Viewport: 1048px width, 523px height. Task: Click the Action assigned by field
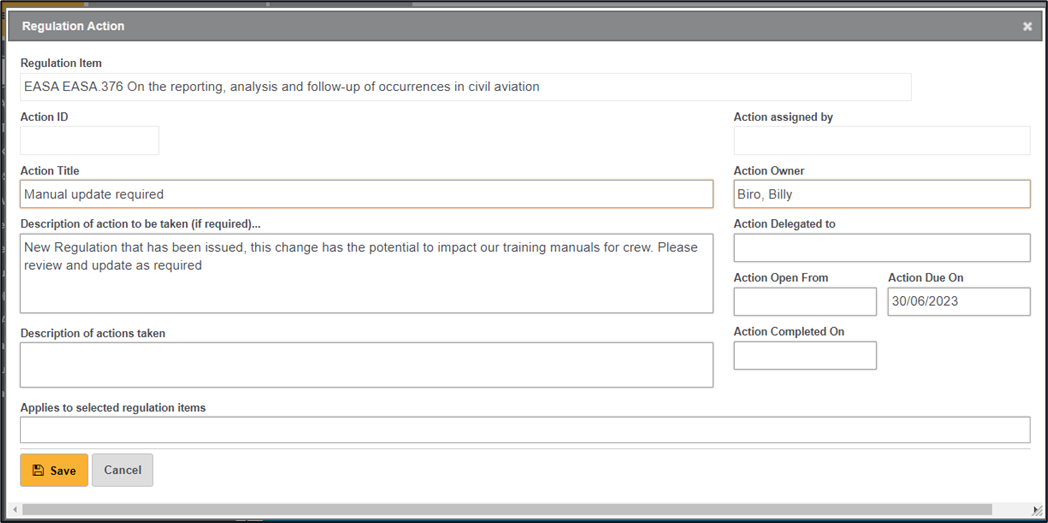click(x=881, y=141)
